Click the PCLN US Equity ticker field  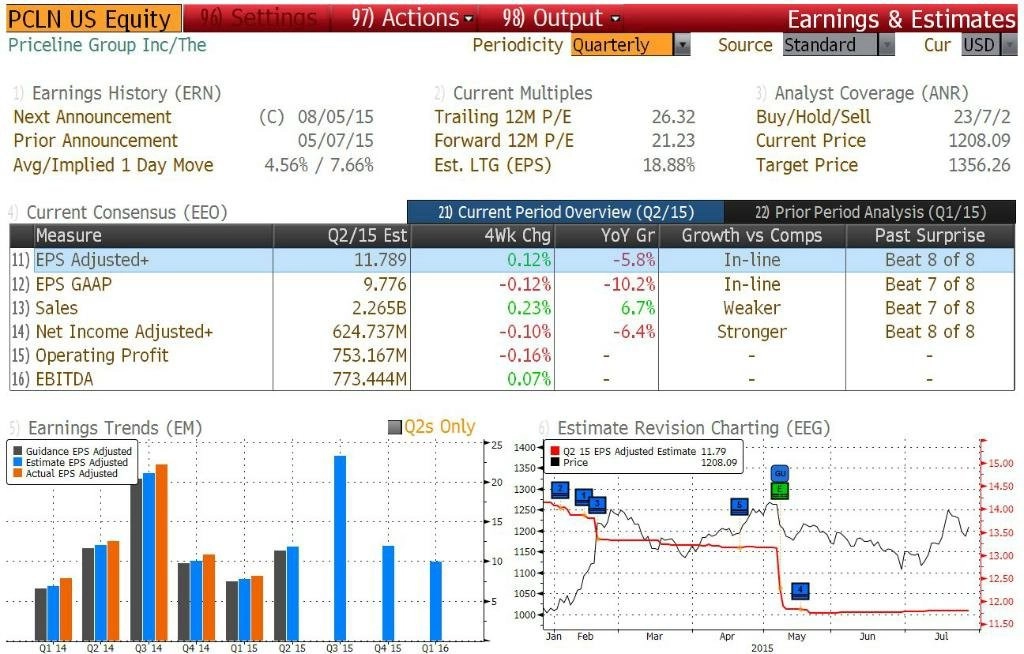click(93, 19)
